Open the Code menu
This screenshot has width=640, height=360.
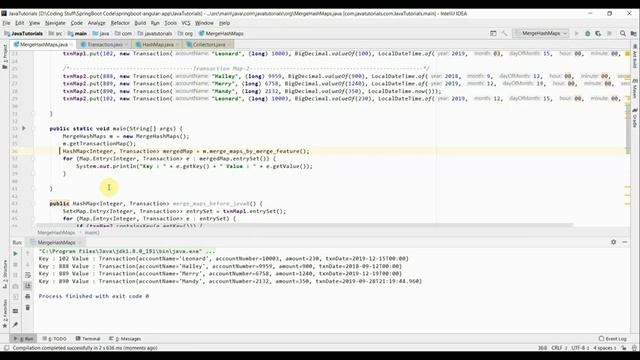(x=76, y=23)
